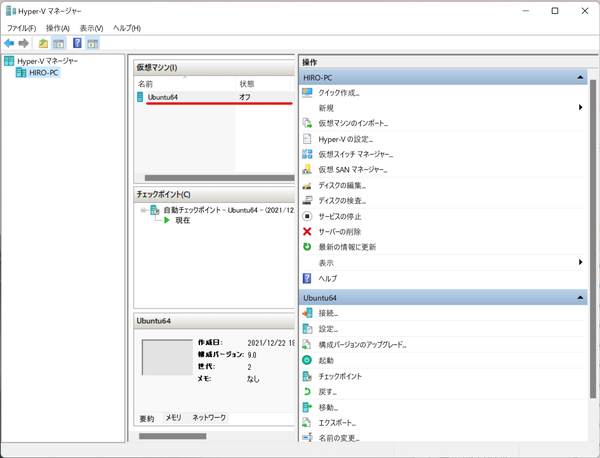This screenshot has width=600, height=458.
Task: Click the blue Help toolbar icon
Action: [x=77, y=43]
